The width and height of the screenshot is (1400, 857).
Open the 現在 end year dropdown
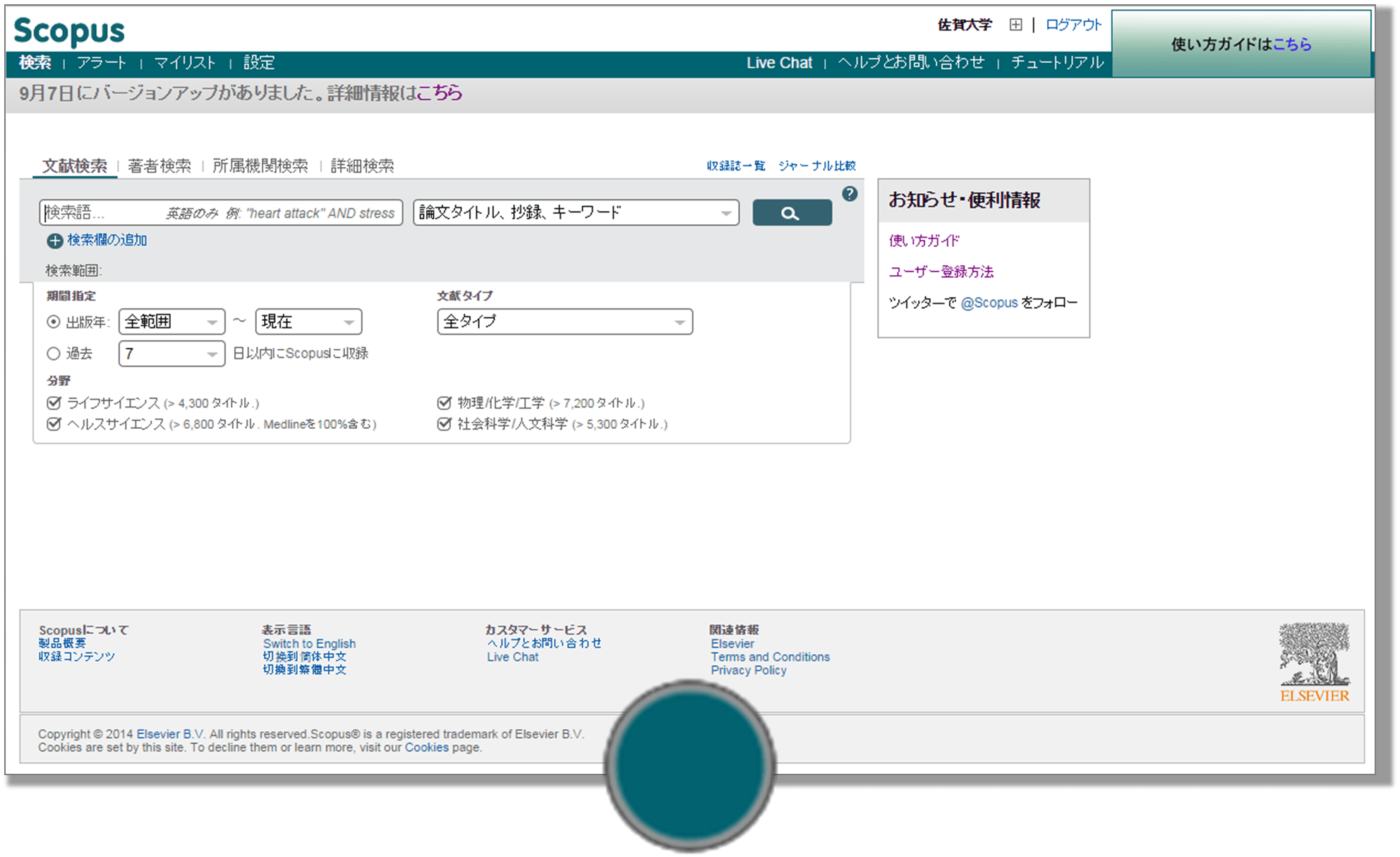click(308, 322)
